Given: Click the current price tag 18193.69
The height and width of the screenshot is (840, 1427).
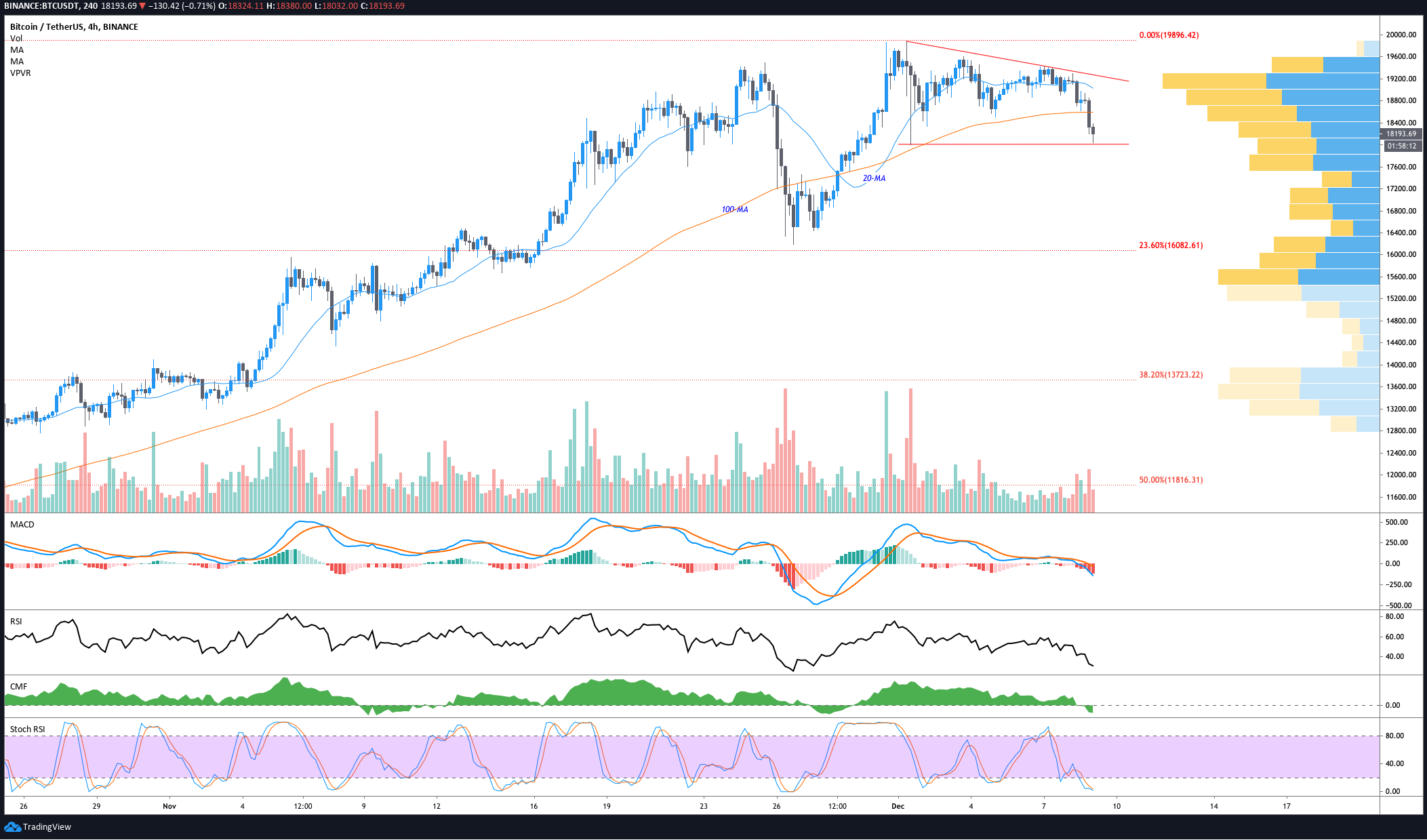Looking at the screenshot, I should (x=1401, y=134).
